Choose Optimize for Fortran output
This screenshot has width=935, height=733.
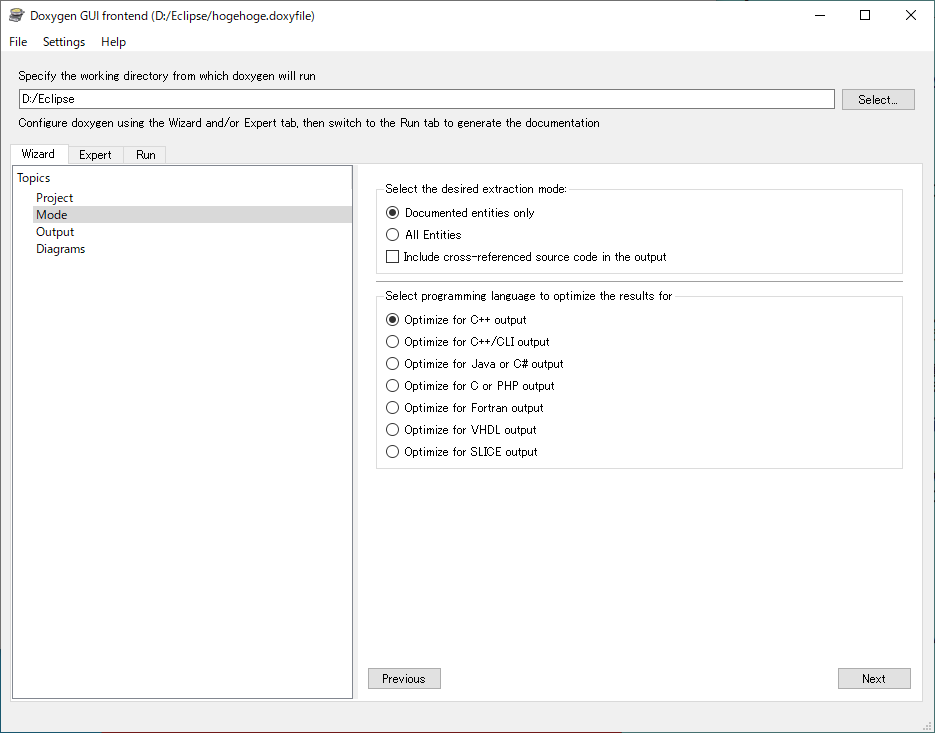click(x=465, y=407)
